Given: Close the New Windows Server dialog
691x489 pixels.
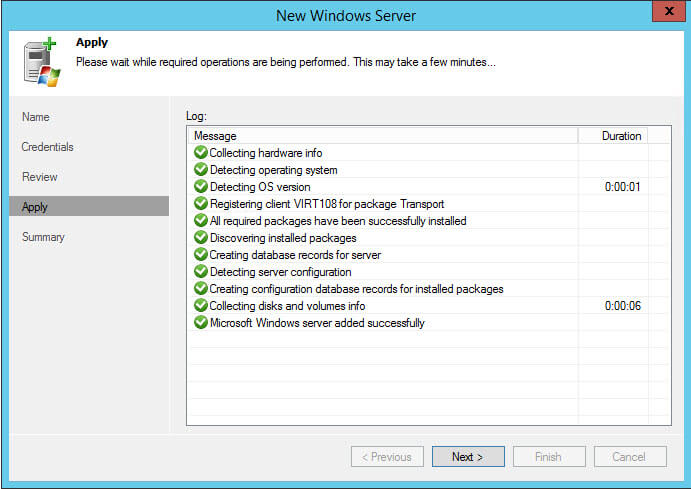Looking at the screenshot, I should coord(665,12).
